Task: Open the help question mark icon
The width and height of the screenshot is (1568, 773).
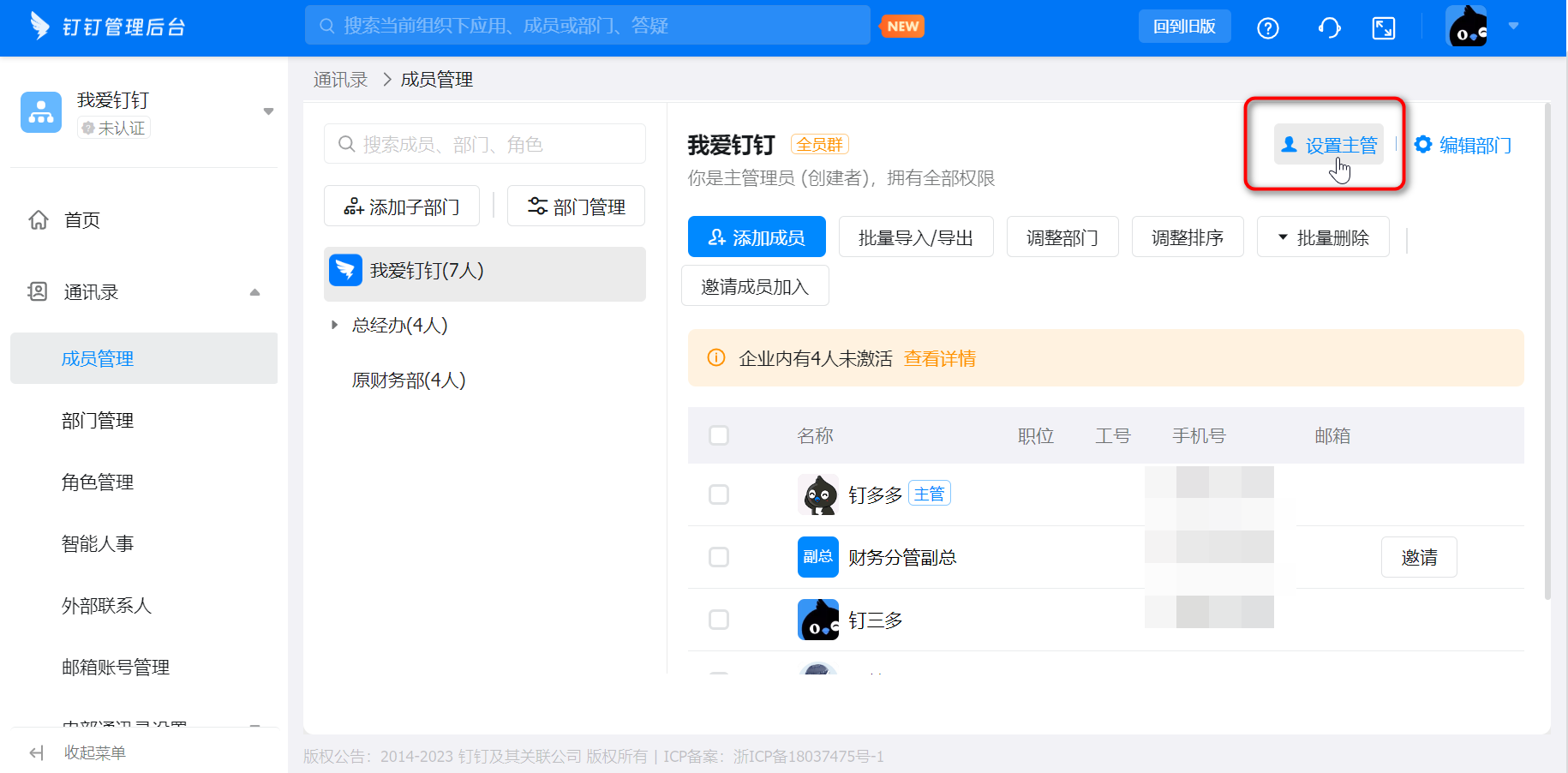Action: [1267, 28]
